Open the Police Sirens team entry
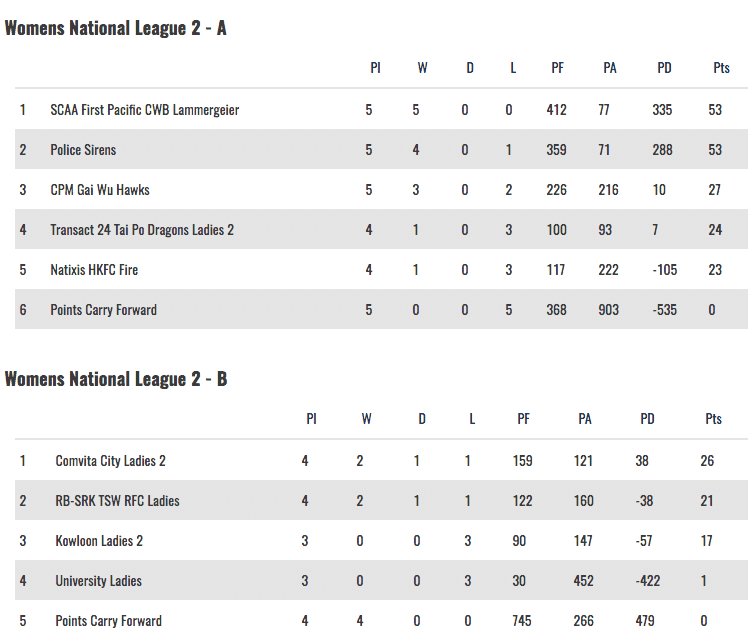748x644 pixels. 83,150
